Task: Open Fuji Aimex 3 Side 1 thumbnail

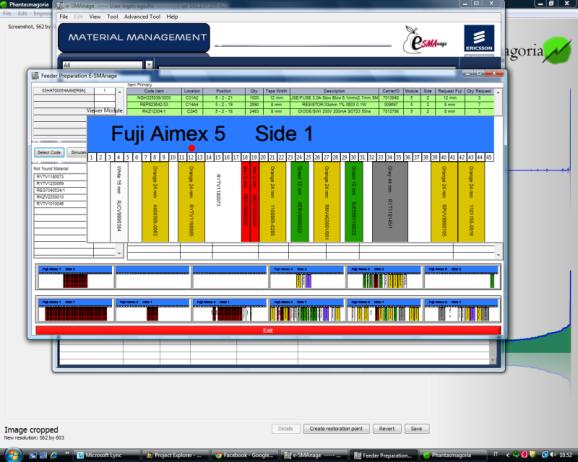Action: (x=229, y=310)
